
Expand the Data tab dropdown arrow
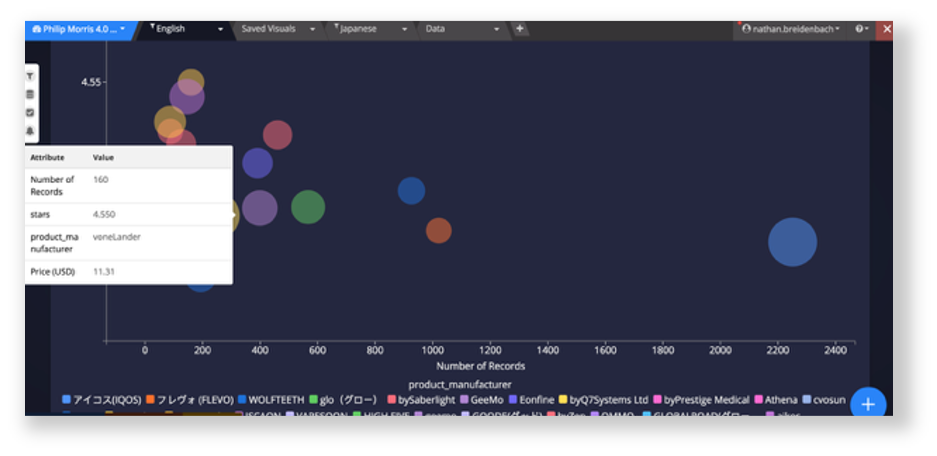(497, 29)
